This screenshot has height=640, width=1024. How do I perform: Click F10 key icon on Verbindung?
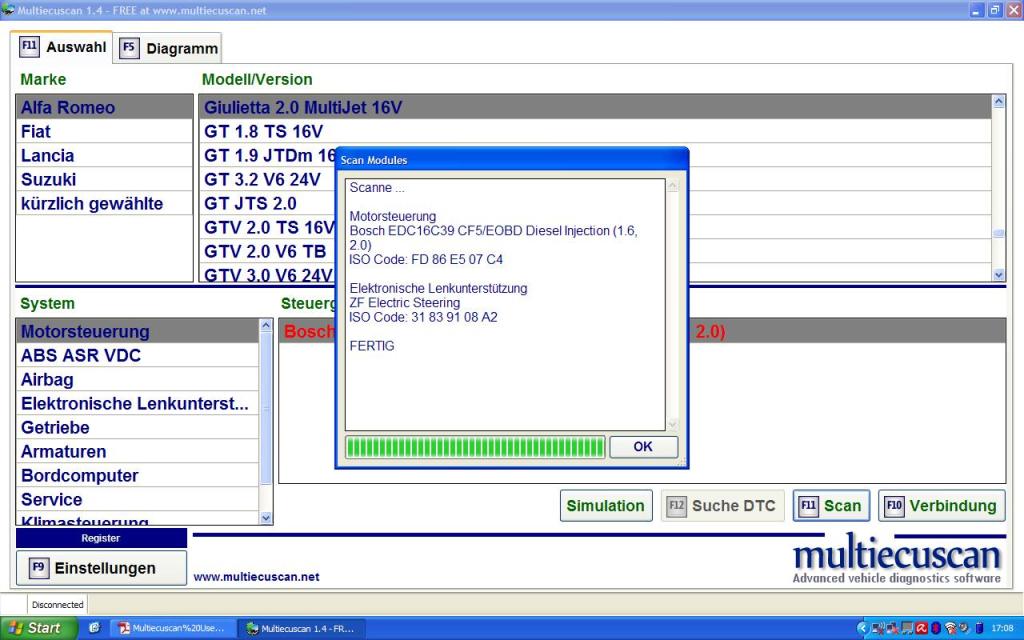894,506
